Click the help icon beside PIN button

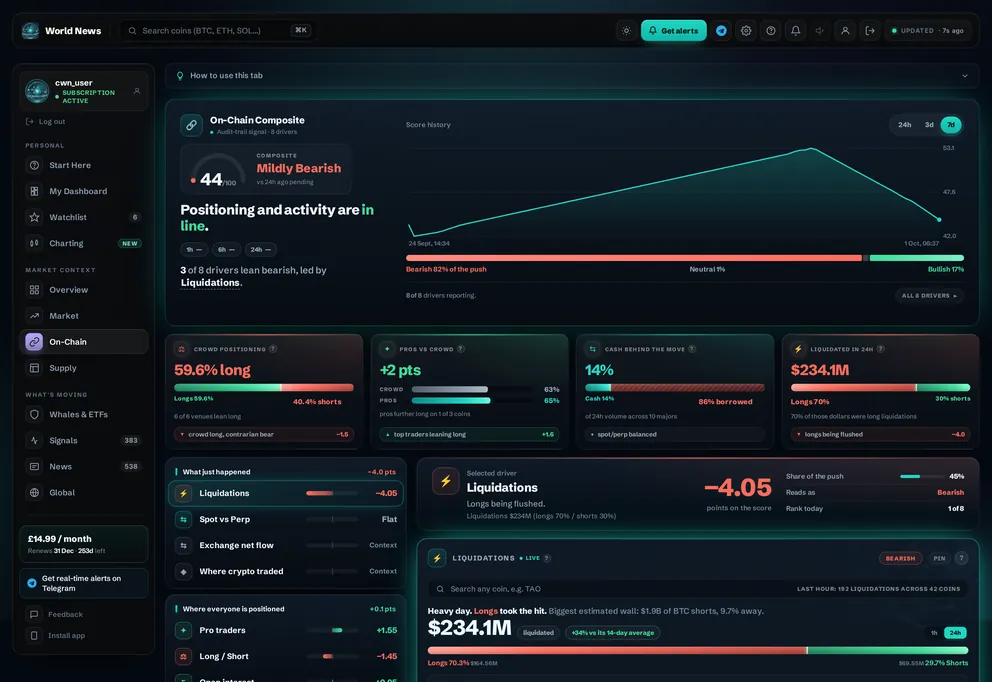pyautogui.click(x=961, y=558)
